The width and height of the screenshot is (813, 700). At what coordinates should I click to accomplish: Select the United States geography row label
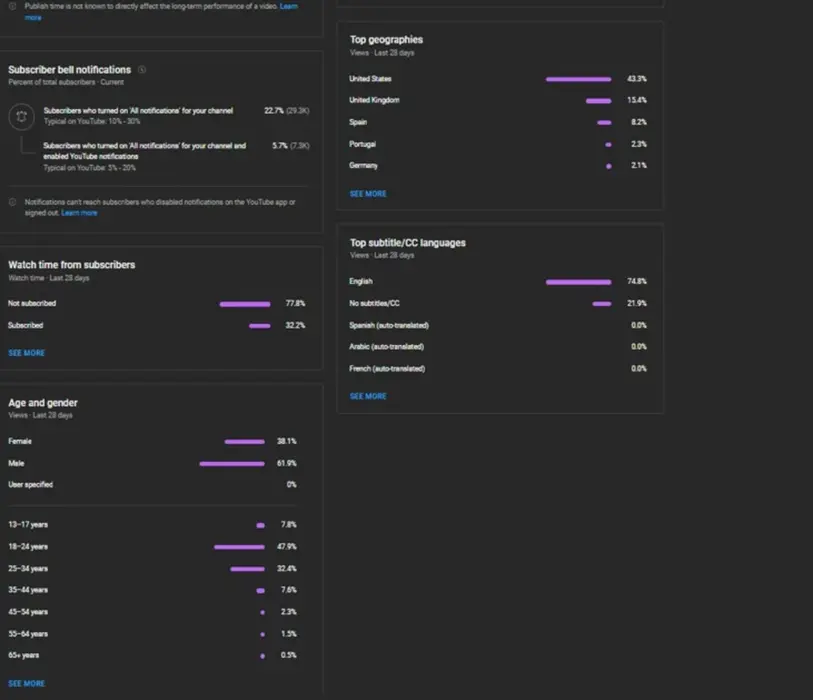(370, 79)
